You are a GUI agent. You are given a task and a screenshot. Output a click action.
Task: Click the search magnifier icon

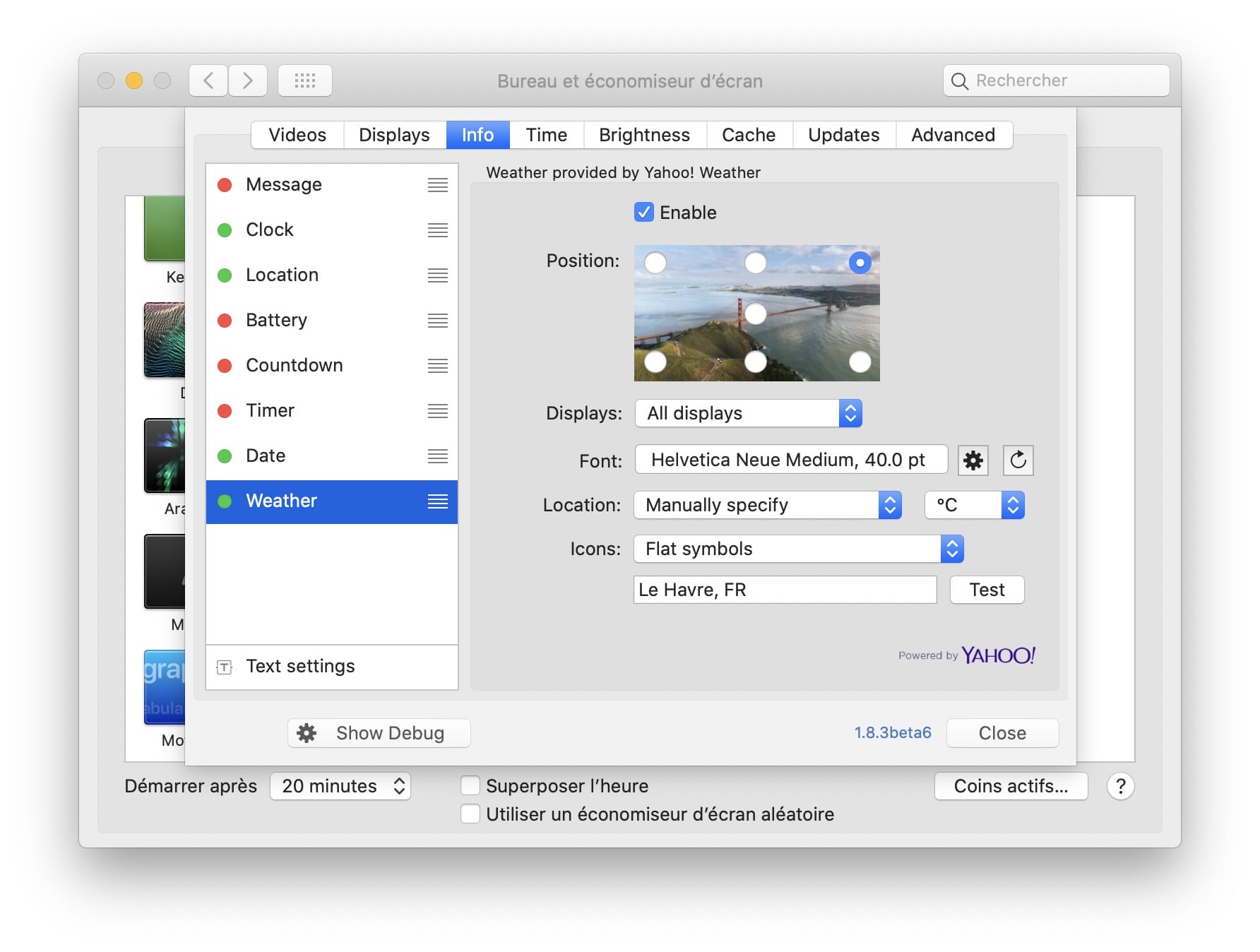coord(959,81)
